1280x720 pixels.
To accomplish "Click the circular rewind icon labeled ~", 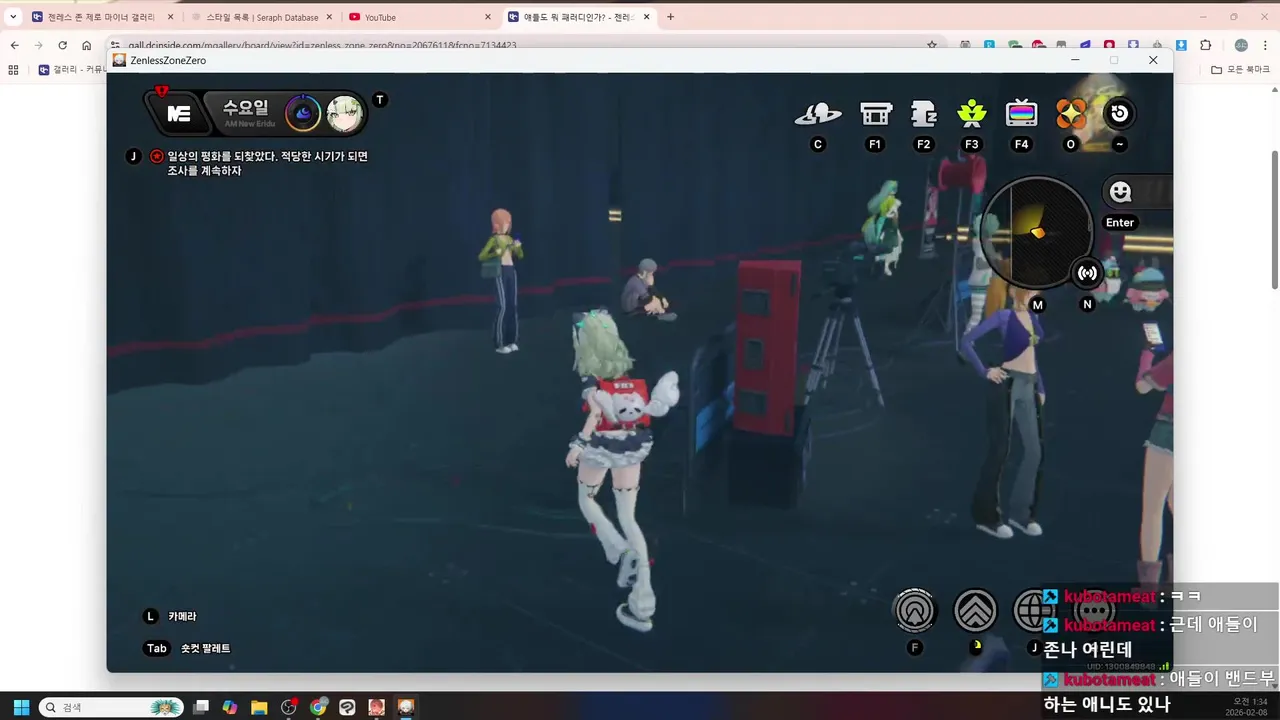I will (1119, 113).
